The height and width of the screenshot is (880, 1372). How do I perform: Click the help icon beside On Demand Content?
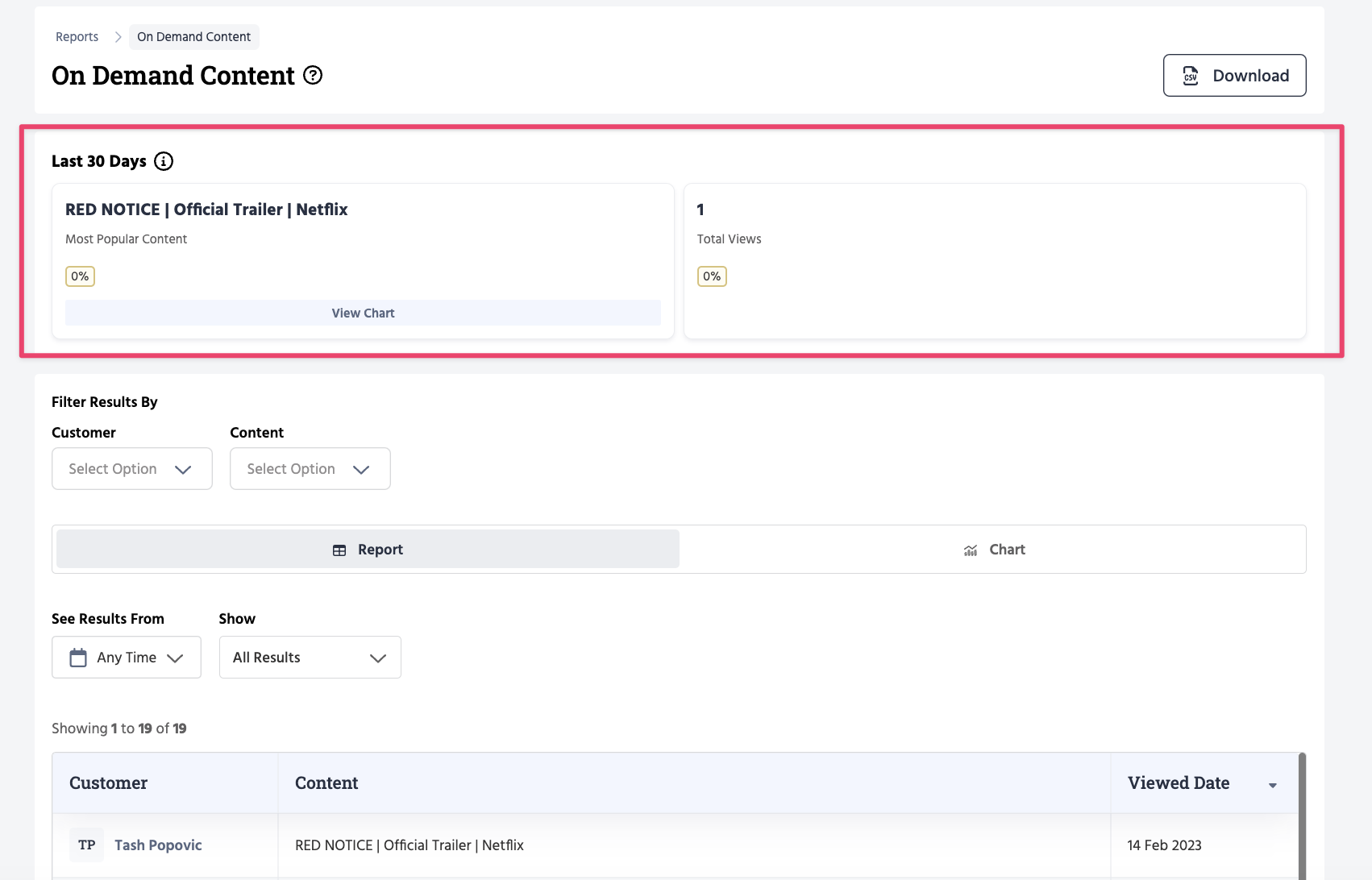(x=313, y=76)
